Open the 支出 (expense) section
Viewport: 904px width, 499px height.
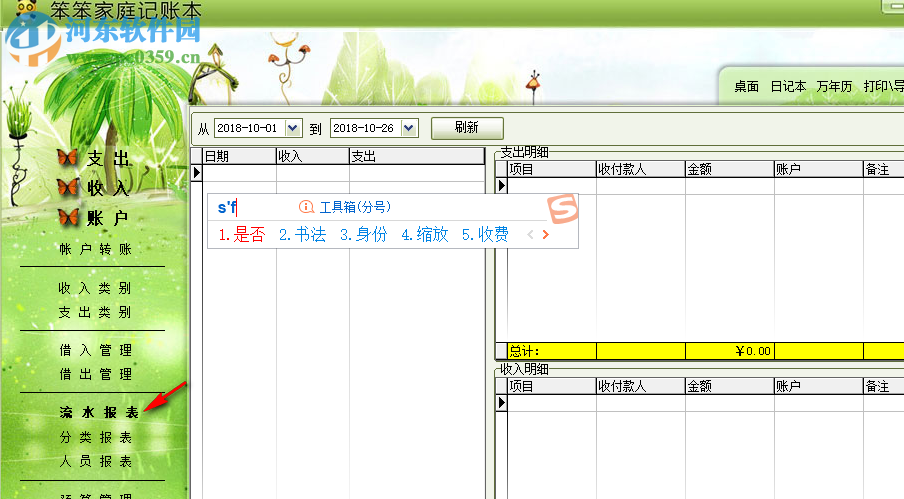click(108, 158)
